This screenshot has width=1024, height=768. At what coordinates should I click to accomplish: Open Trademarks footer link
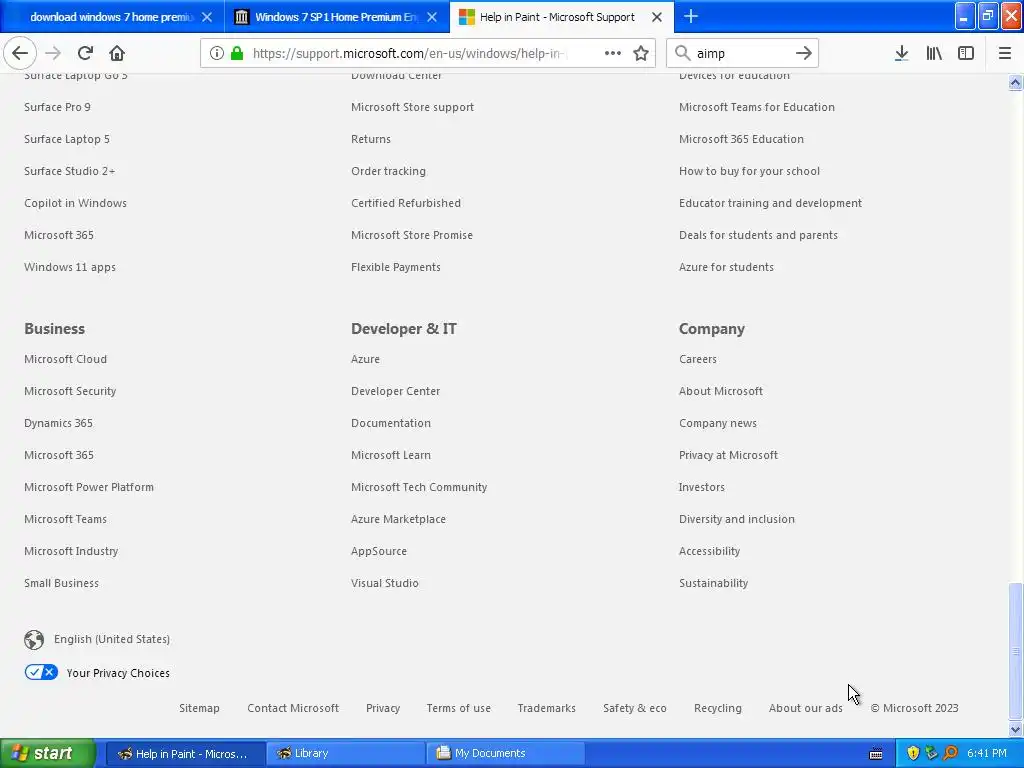click(x=547, y=708)
